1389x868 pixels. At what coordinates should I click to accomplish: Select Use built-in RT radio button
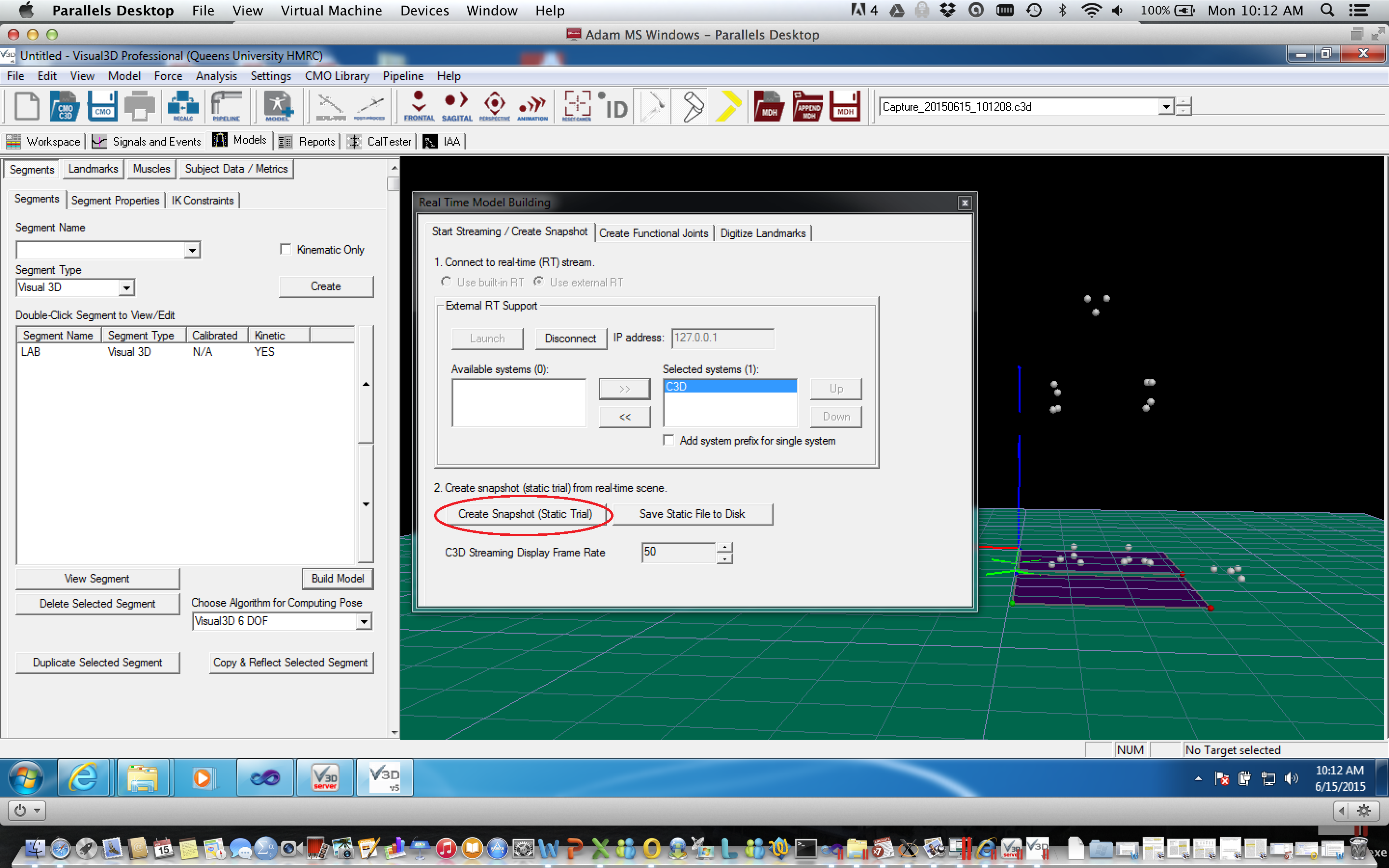click(446, 282)
